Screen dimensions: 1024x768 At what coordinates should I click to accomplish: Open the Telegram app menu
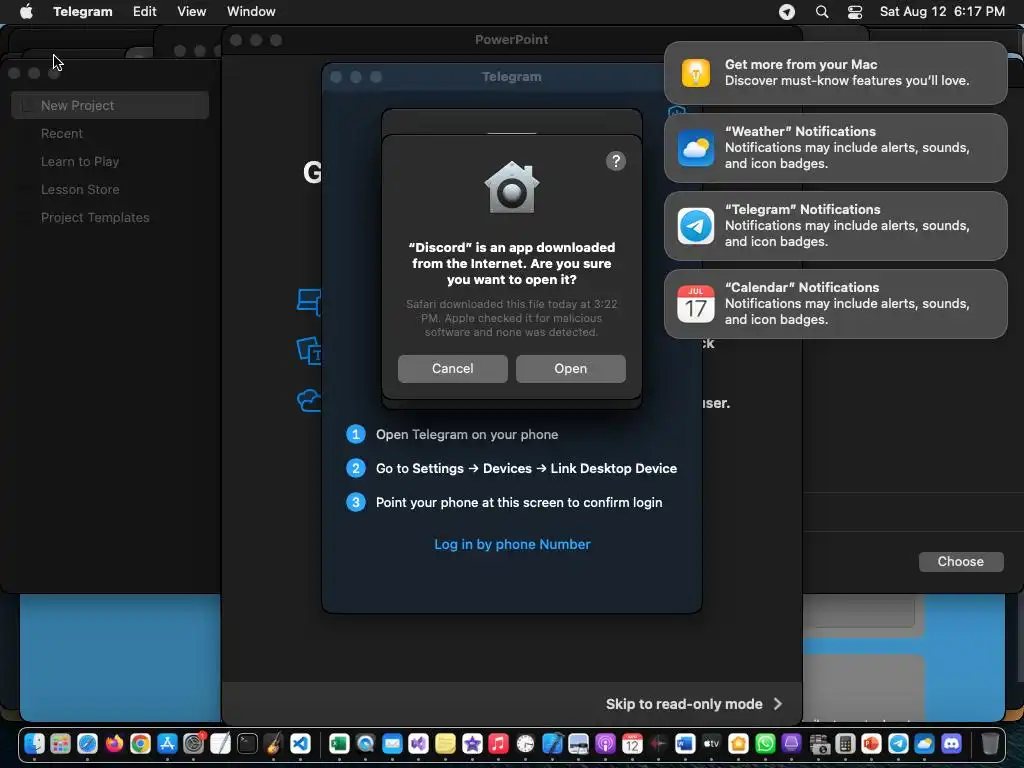click(83, 11)
